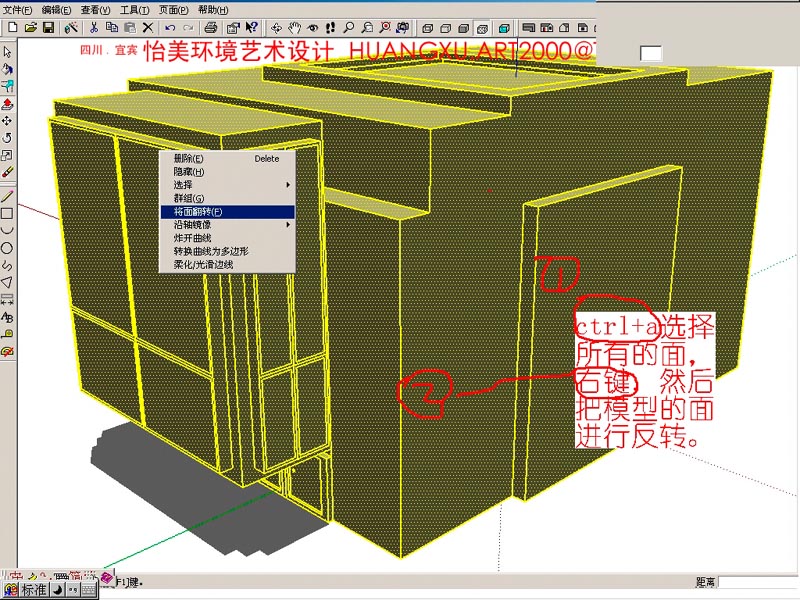Open the 帮助(H) menu
This screenshot has height=600, width=800.
point(213,10)
